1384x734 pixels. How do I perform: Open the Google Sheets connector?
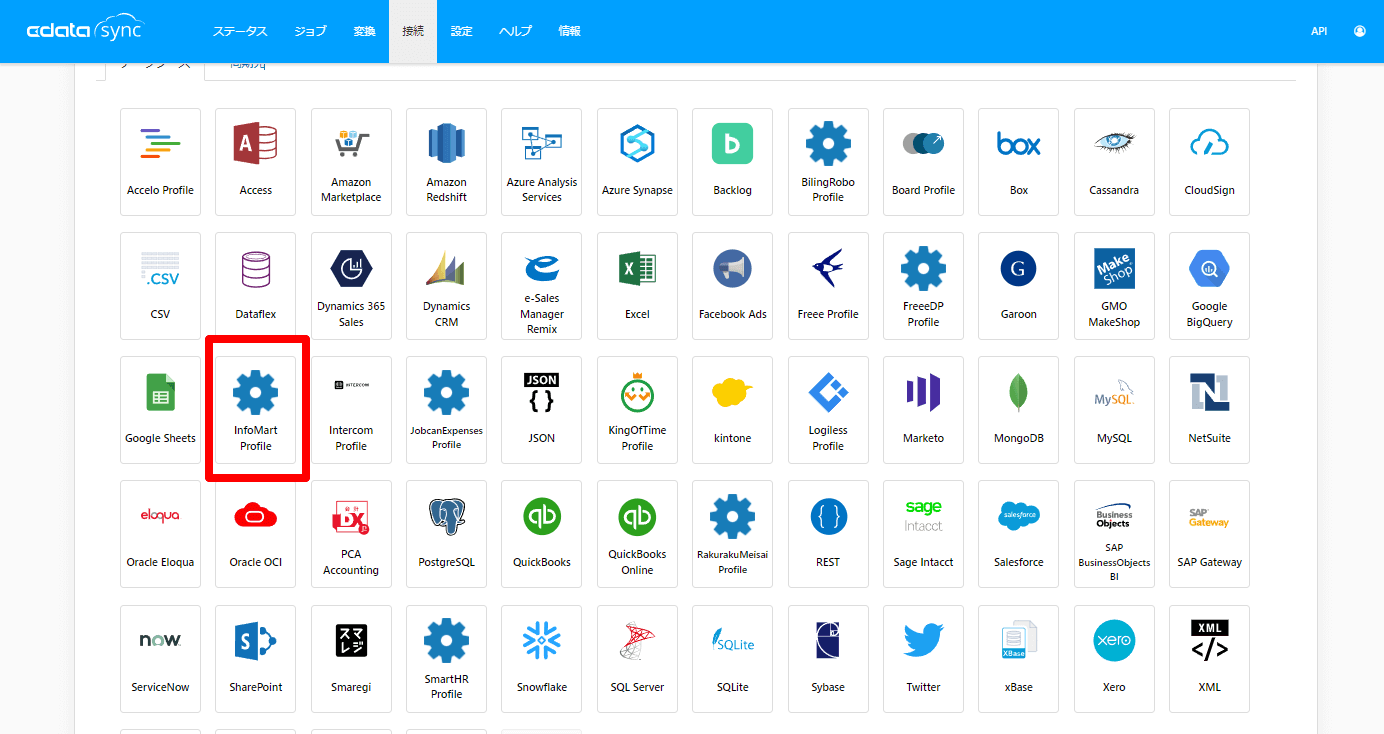[160, 410]
